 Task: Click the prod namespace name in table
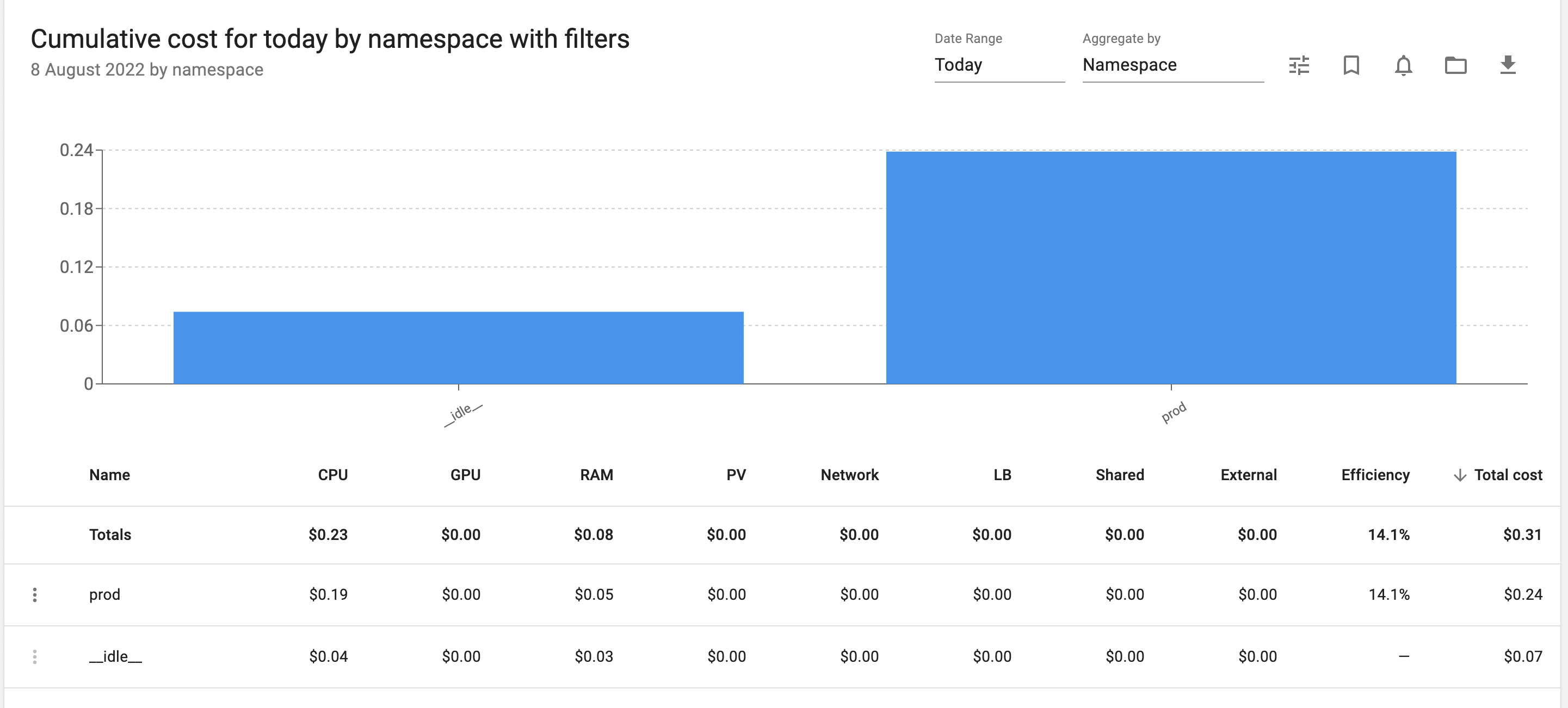pos(104,595)
